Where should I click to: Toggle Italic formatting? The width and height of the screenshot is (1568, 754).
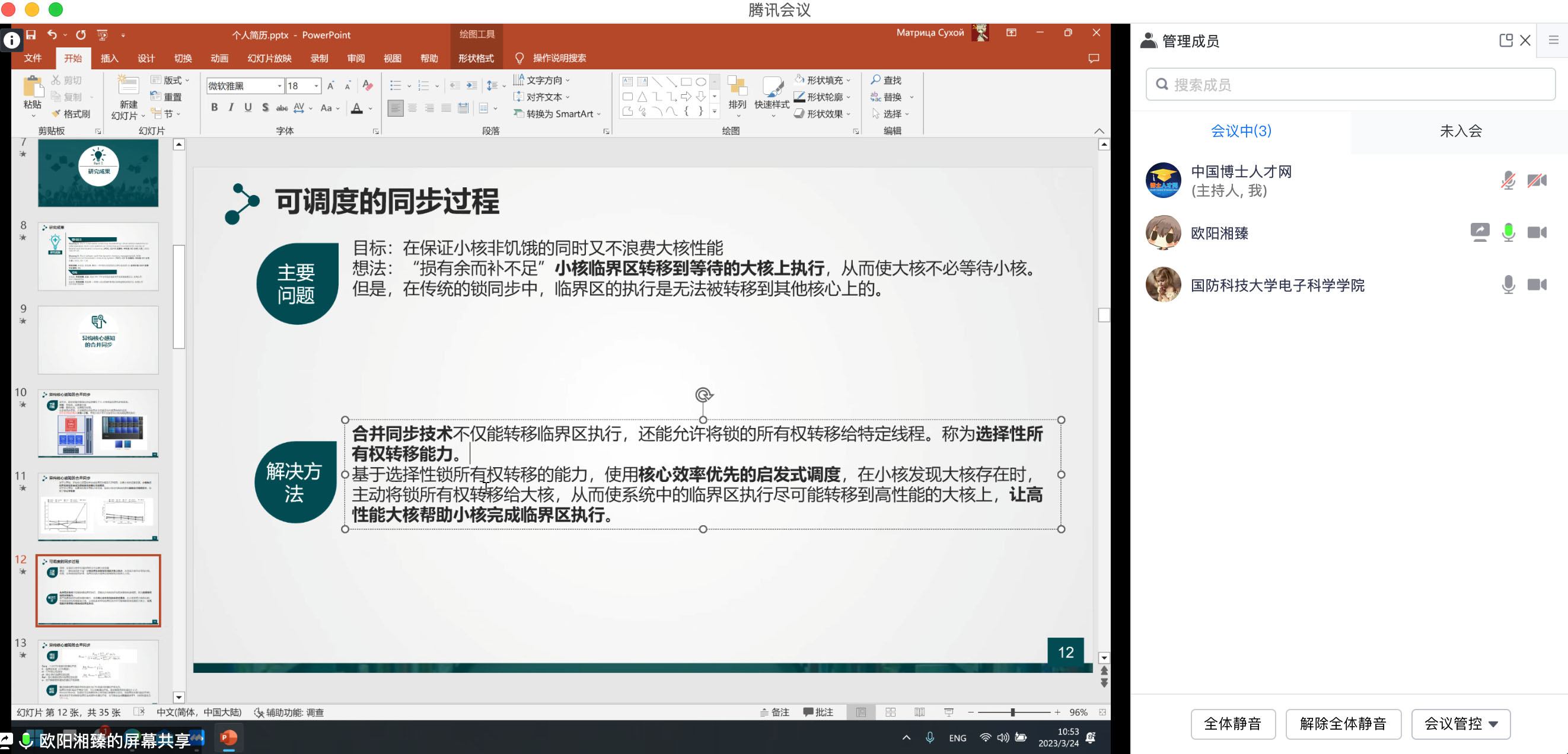(231, 108)
